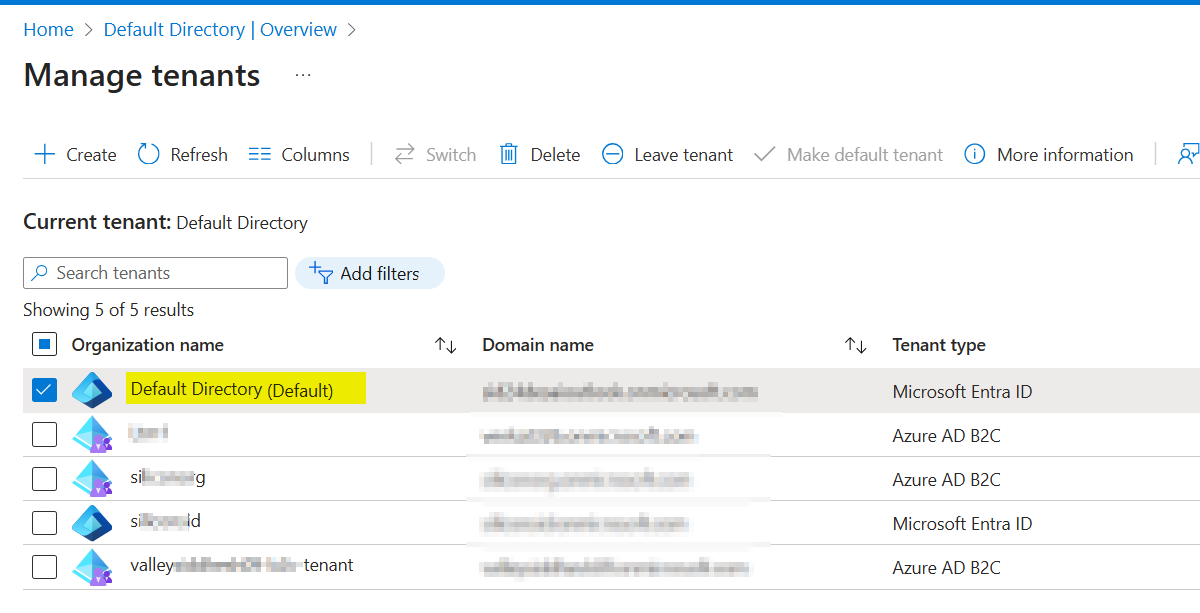
Task: Click the Tenant type column header
Action: (939, 345)
